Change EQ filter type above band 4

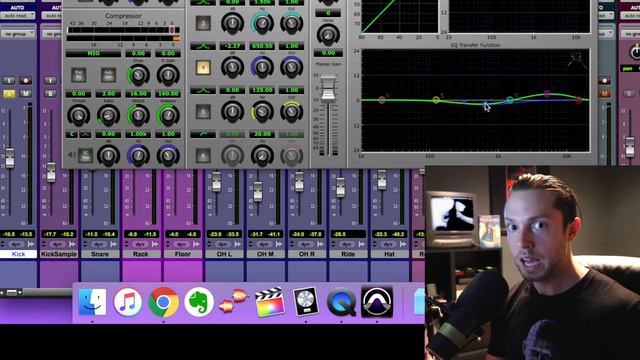(203, 46)
